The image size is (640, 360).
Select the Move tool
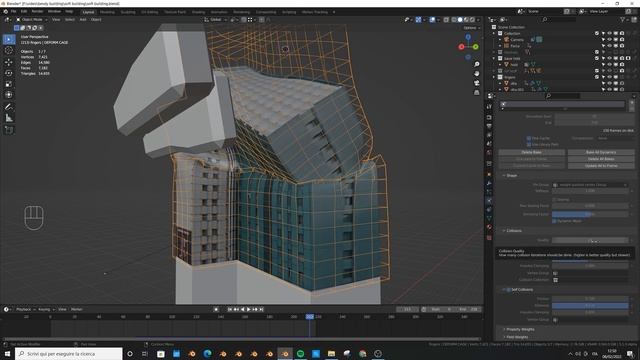(x=9, y=62)
